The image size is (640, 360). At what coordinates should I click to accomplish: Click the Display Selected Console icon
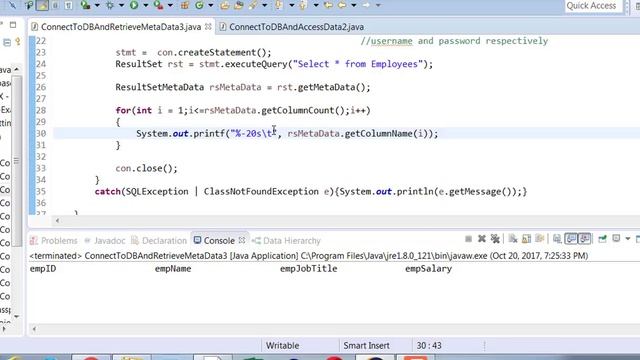[616, 239]
